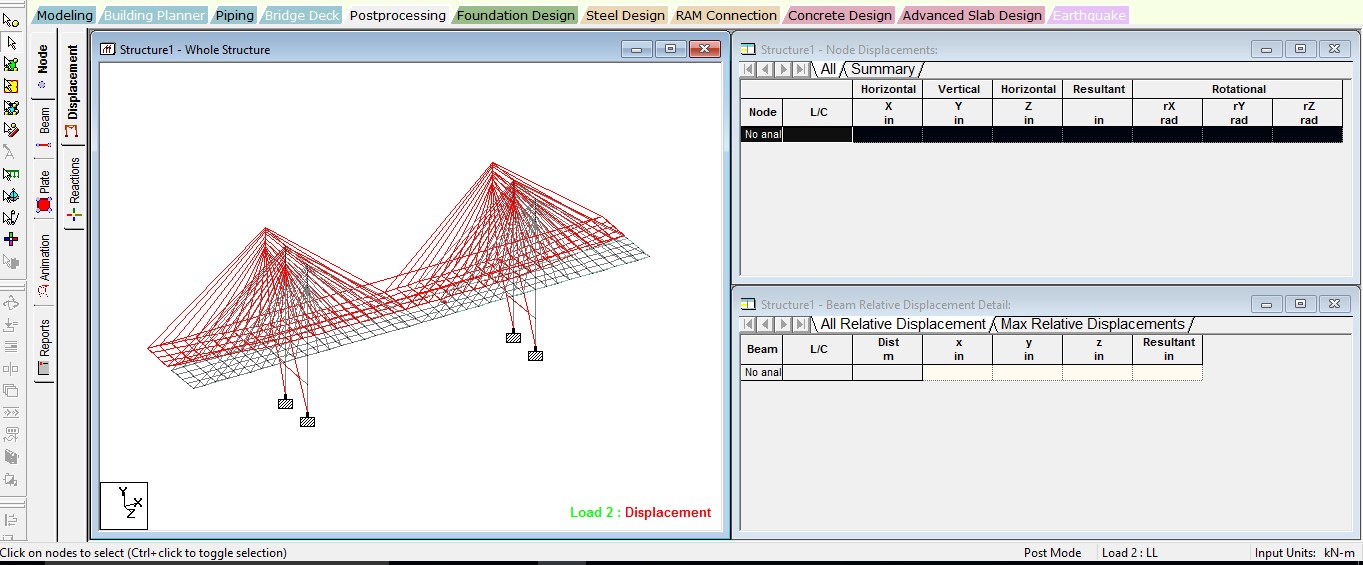Image resolution: width=1363 pixels, height=565 pixels.
Task: Choose the Load Edit Cursor tool
Action: point(11,129)
